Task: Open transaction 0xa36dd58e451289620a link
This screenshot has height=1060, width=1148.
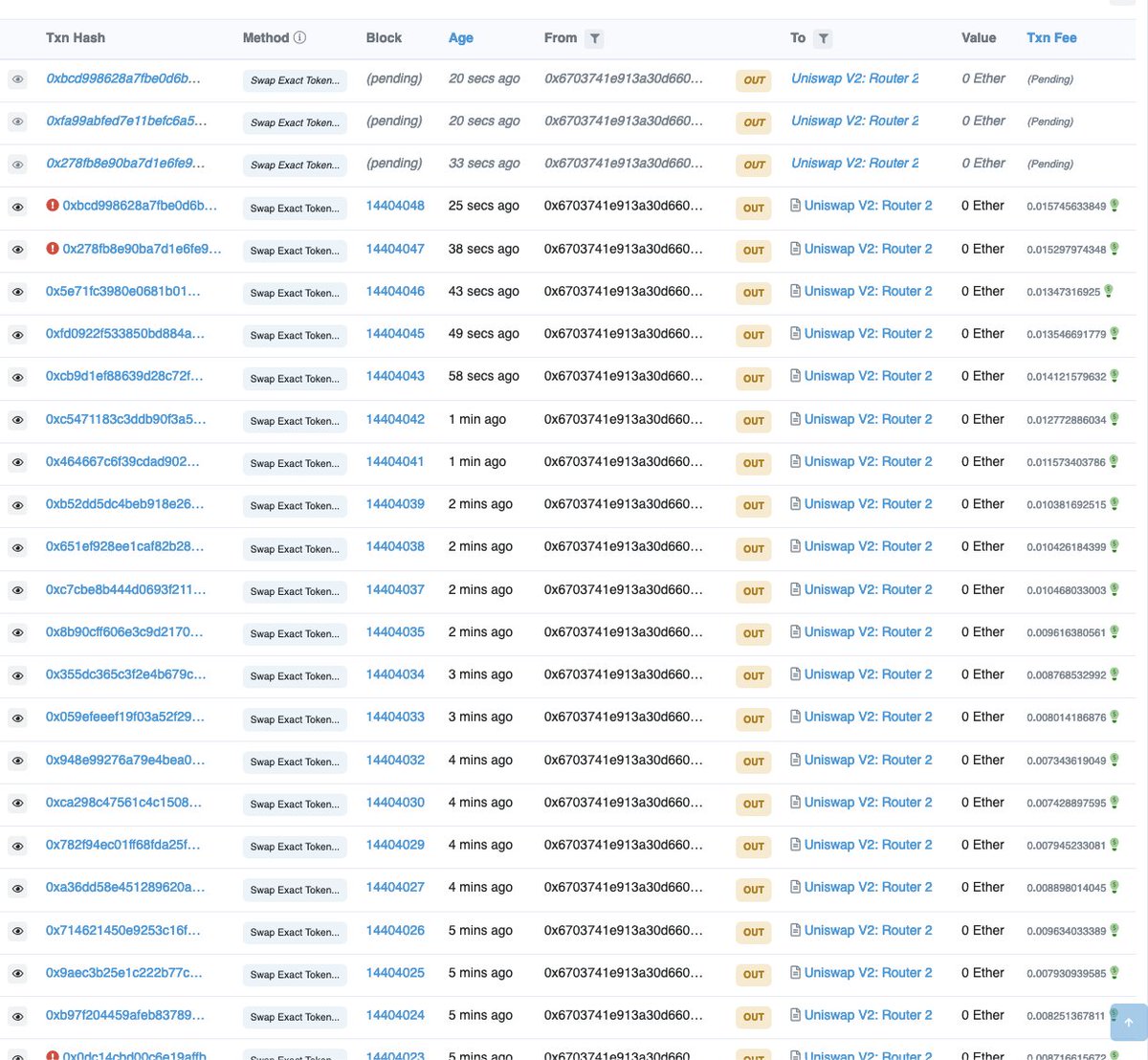Action: click(x=125, y=887)
